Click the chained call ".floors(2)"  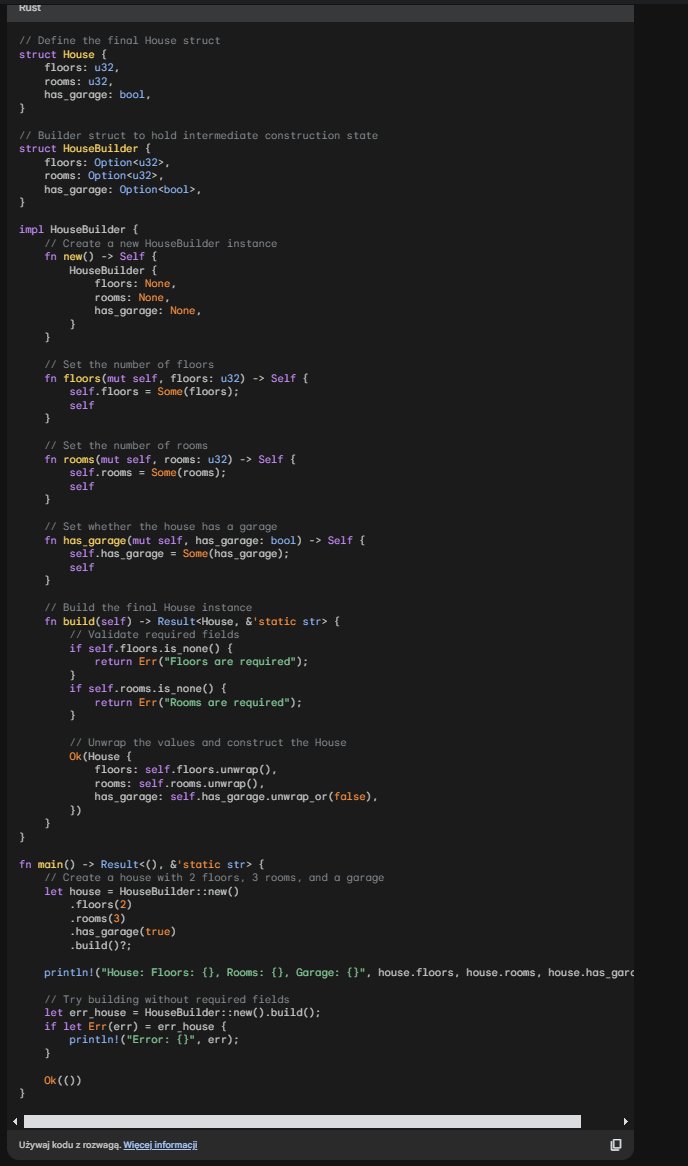click(100, 905)
